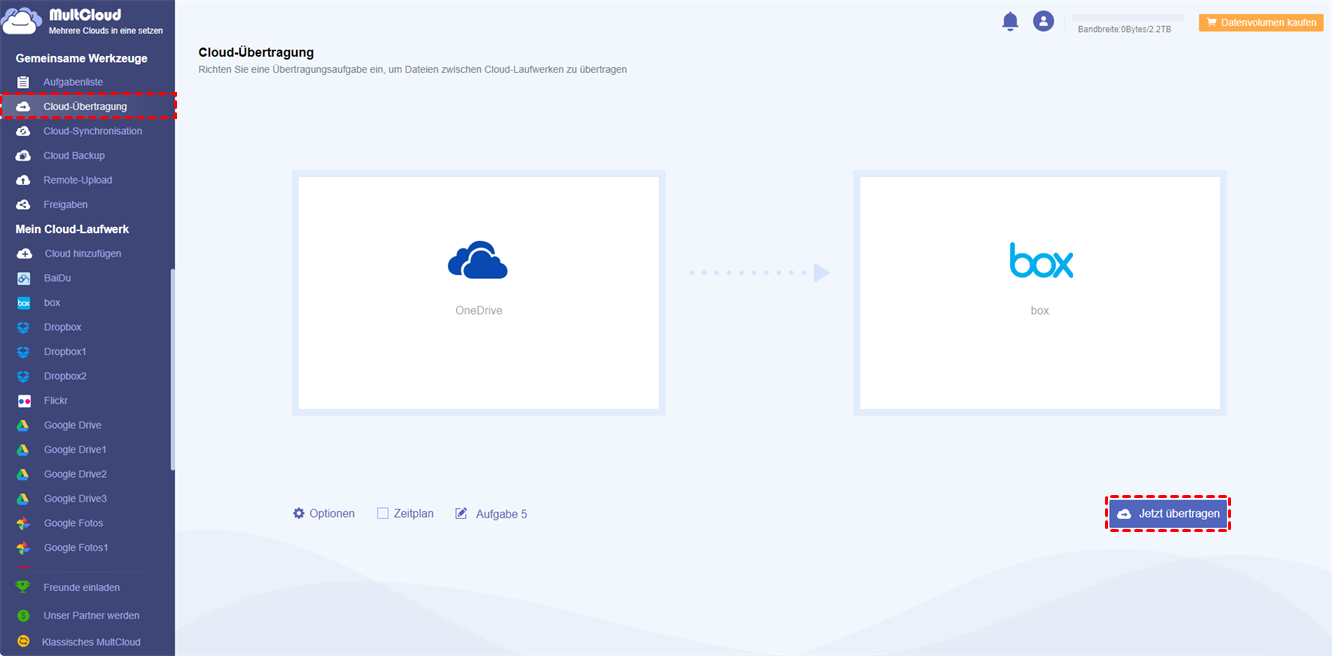The width and height of the screenshot is (1332, 656).
Task: Click the Flickr tree entry
Action: tap(56, 401)
